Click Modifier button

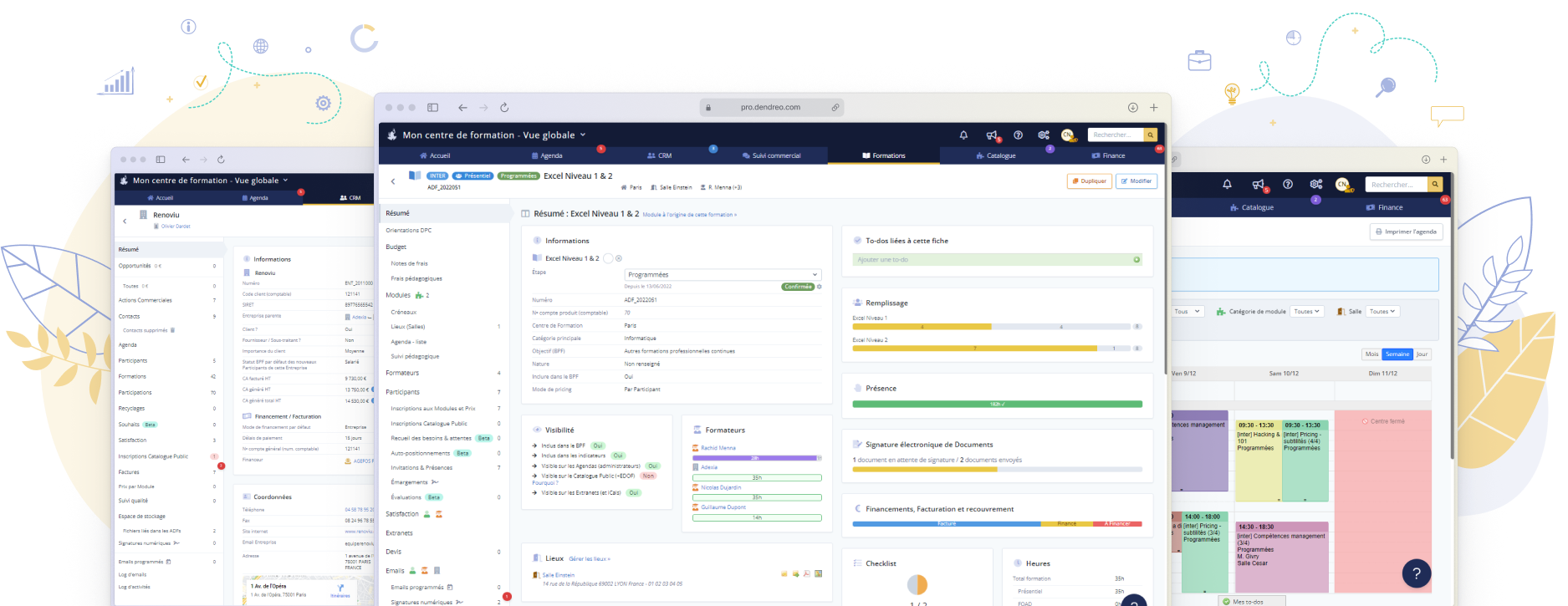(x=1136, y=181)
